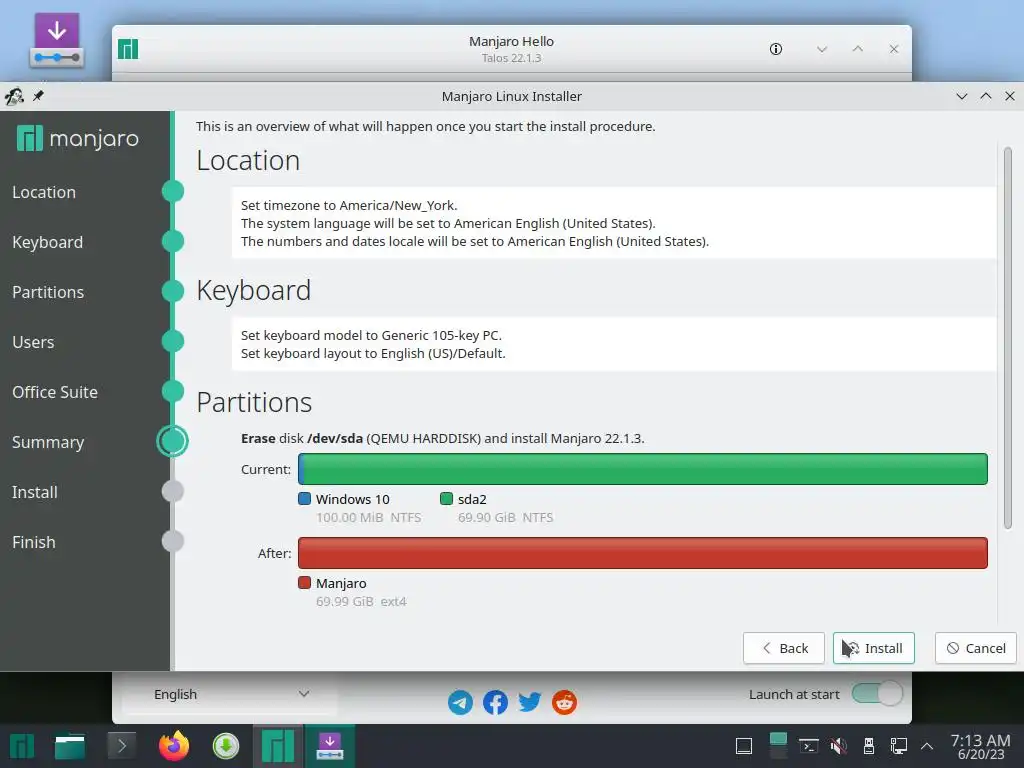The width and height of the screenshot is (1024, 768).
Task: Select the Partitions step in sidebar
Action: [x=48, y=292]
